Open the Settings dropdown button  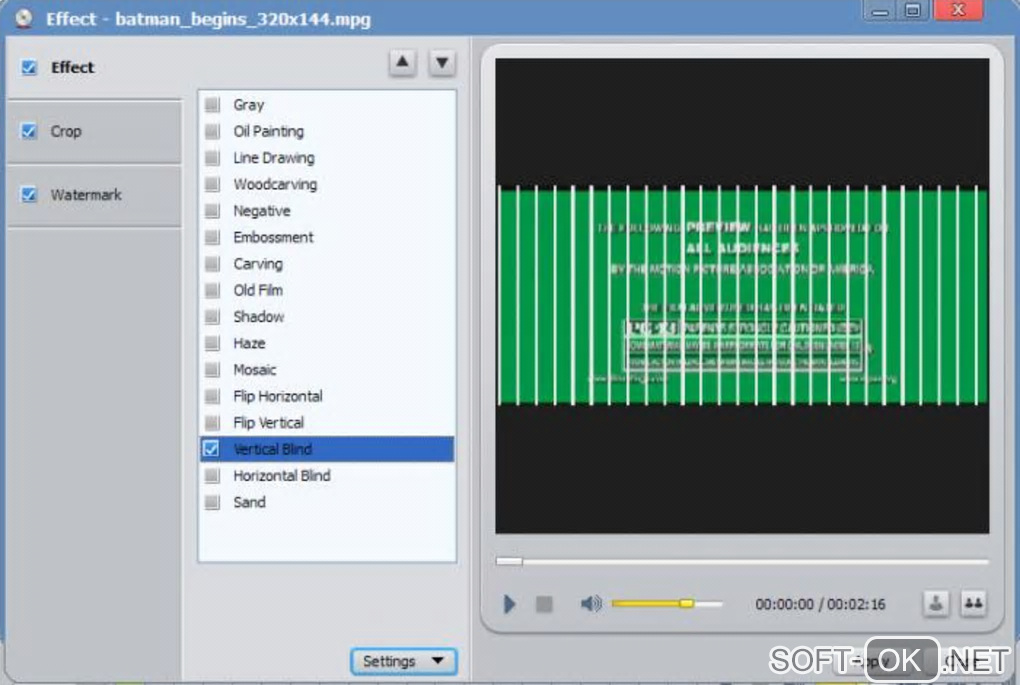pos(403,662)
